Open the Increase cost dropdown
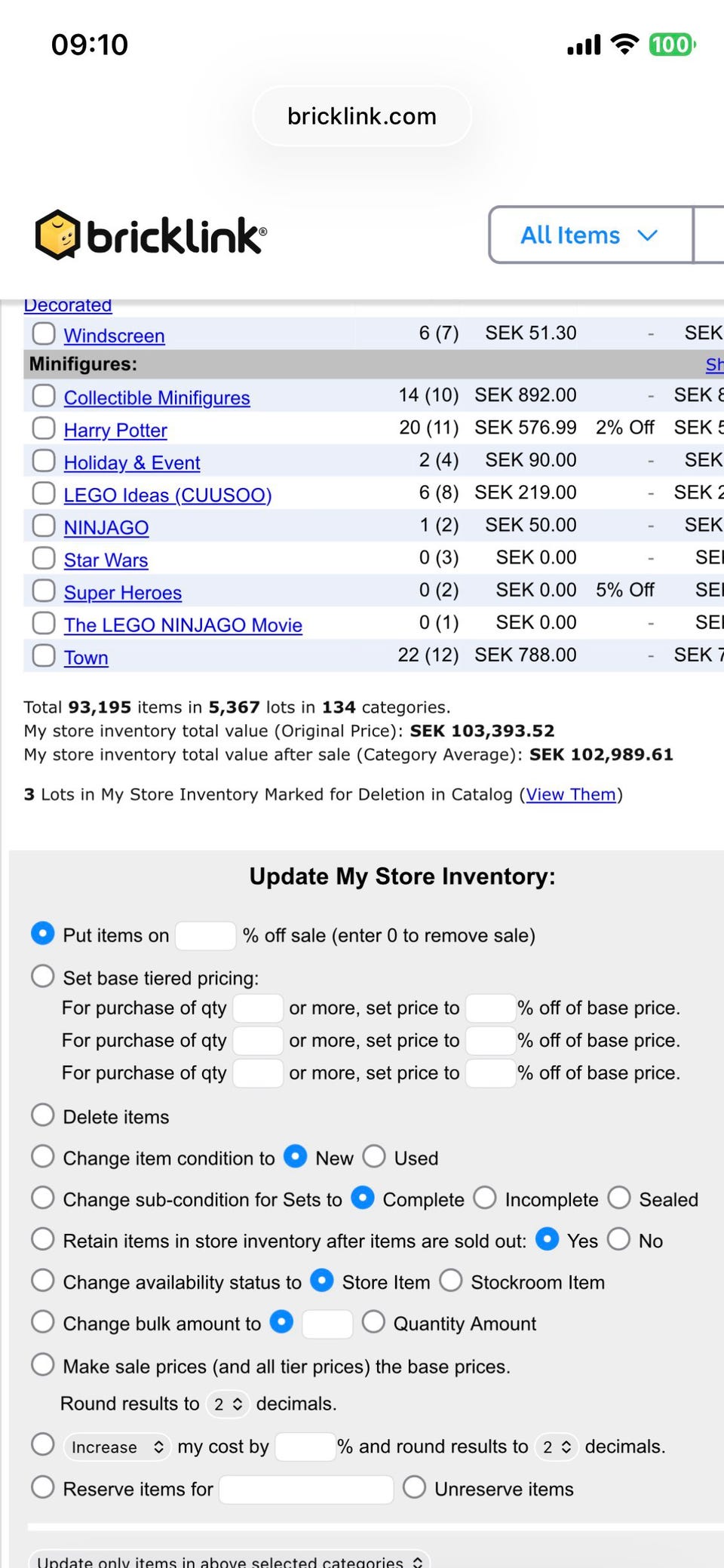 [117, 1447]
